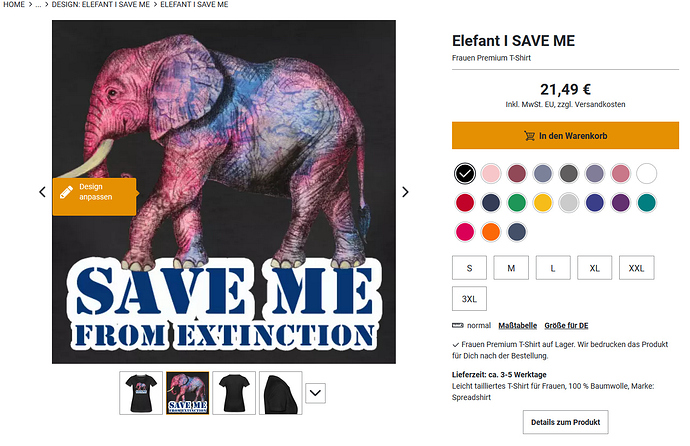Click the cart icon in the Warenkorb button
690x446 pixels.
(x=529, y=136)
